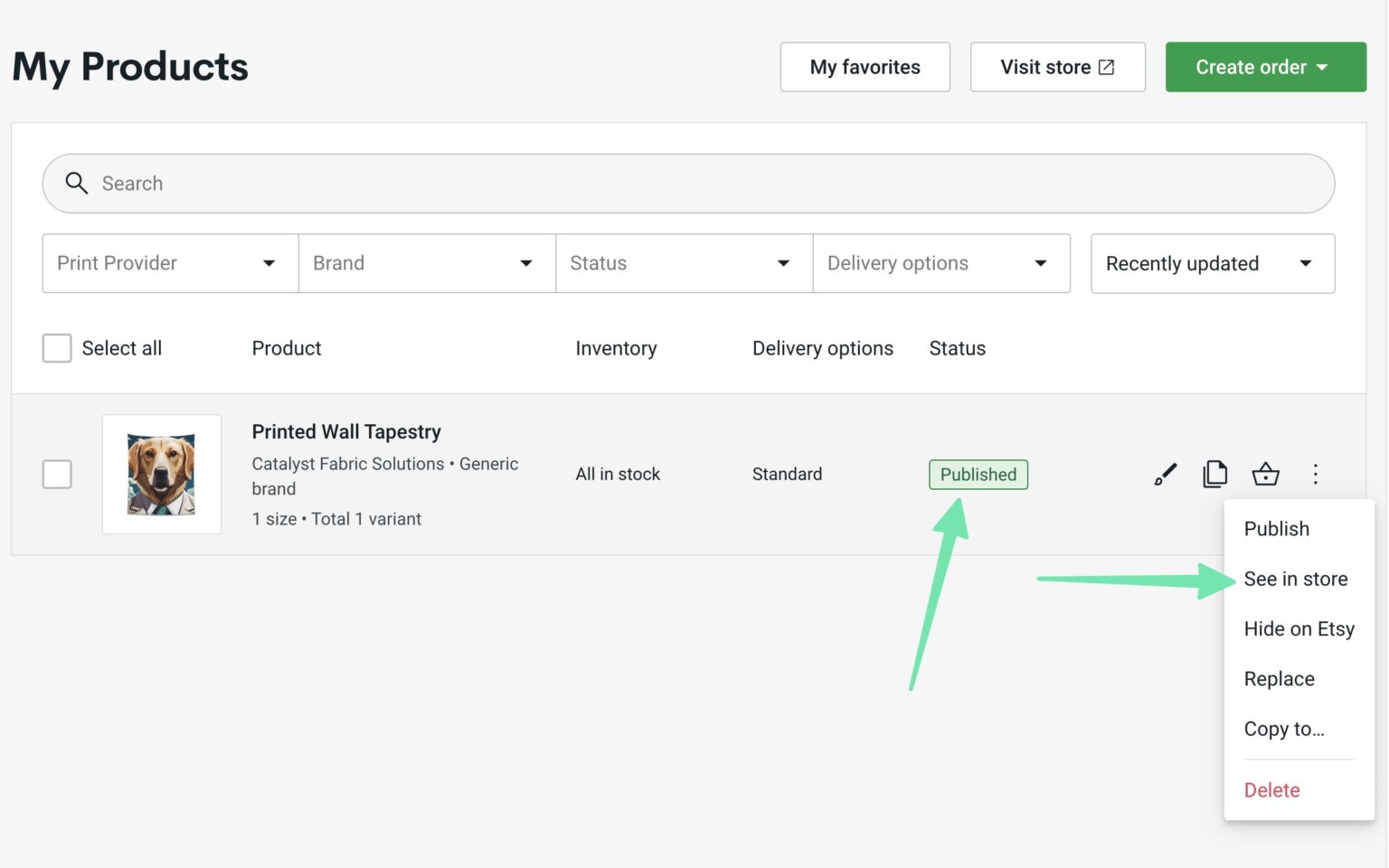Select the Edit product pencil icon
Image resolution: width=1389 pixels, height=868 pixels.
pos(1165,473)
